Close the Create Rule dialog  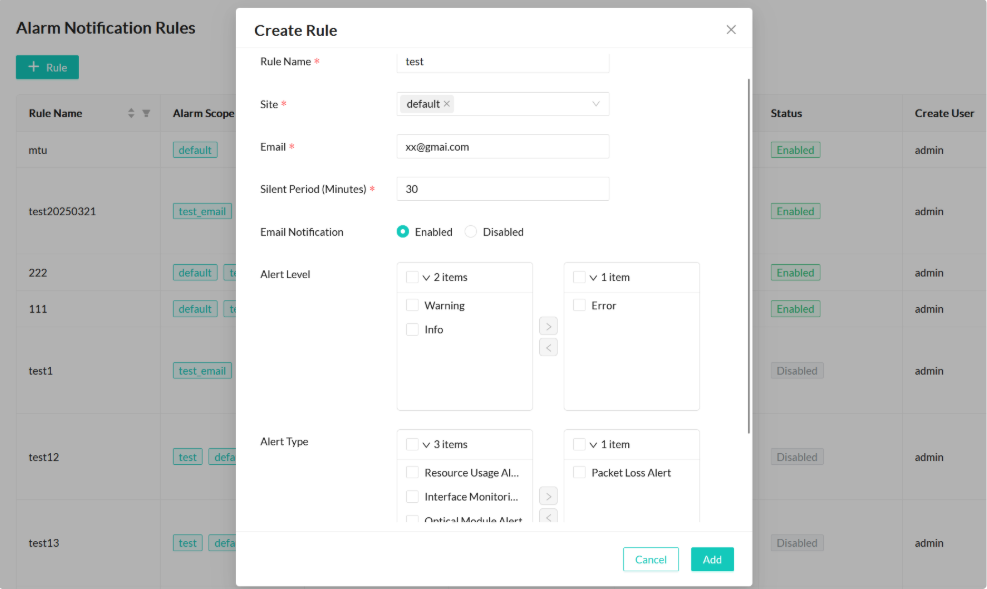click(731, 30)
